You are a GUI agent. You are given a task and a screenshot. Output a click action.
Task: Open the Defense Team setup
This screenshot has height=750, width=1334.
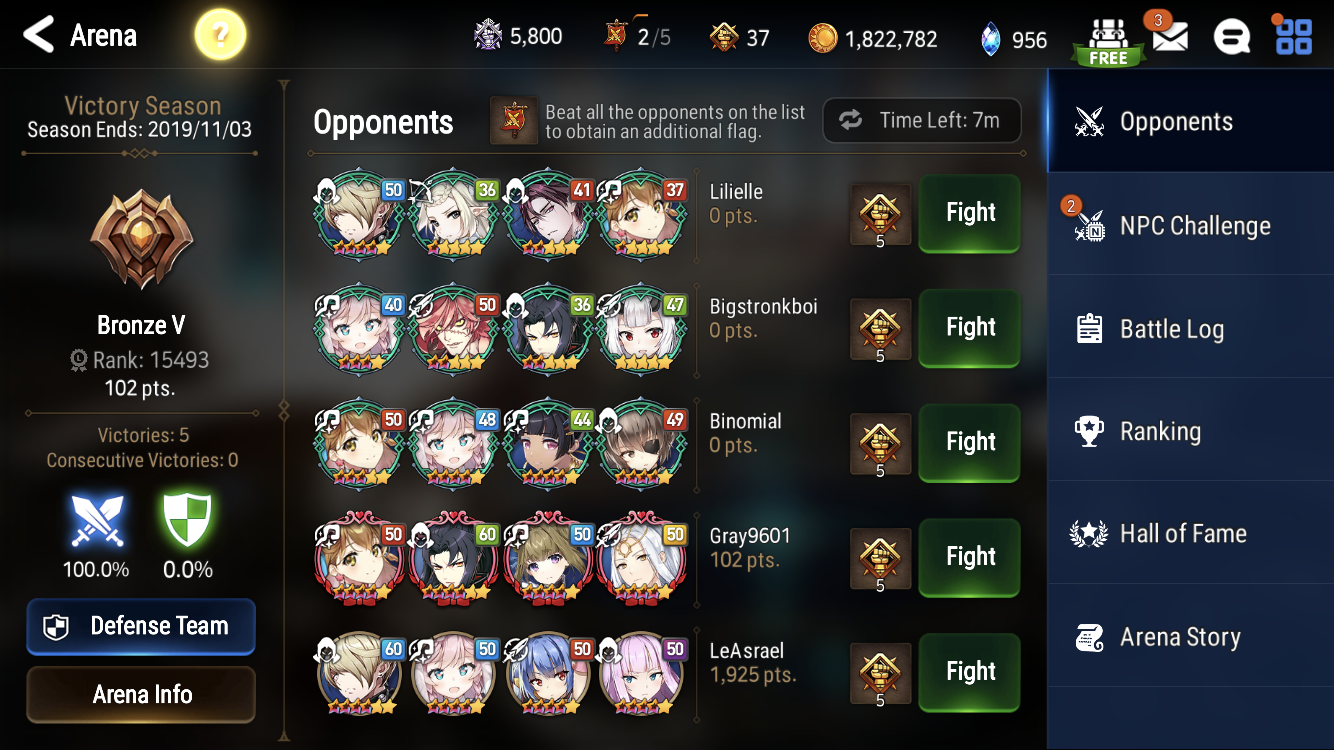pos(141,626)
